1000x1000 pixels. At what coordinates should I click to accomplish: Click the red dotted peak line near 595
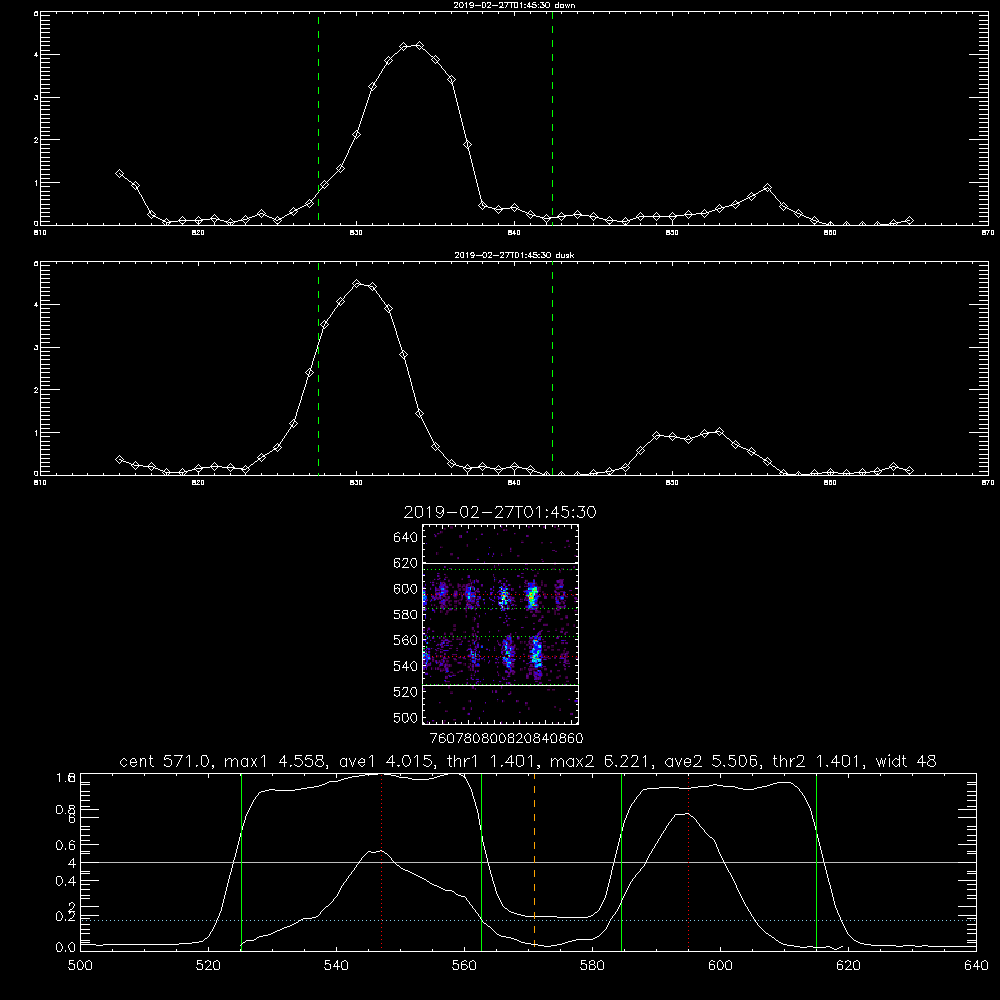689,861
